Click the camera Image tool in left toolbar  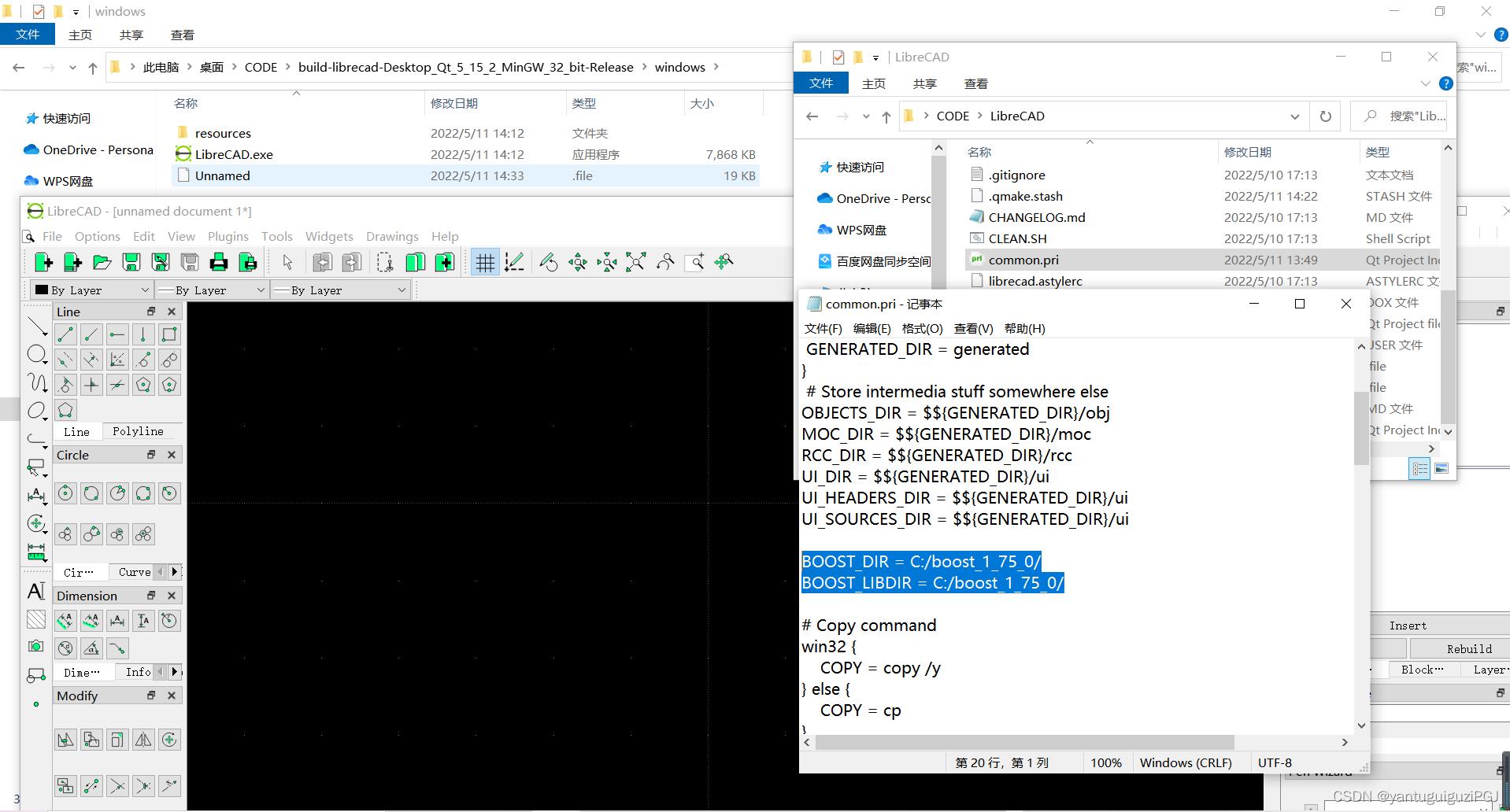36,646
